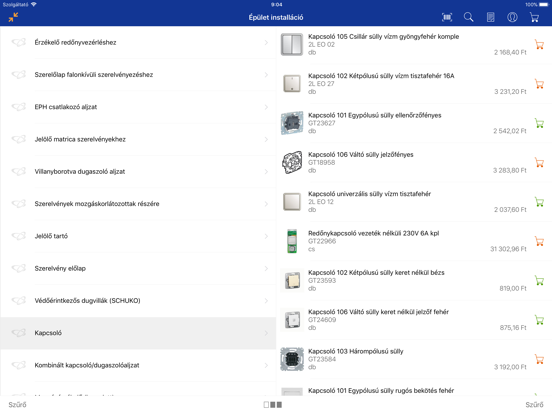Viewport: 552px width, 414px height.
Task: Add Kapcsoló 105 Csillár to cart
Action: (539, 45)
